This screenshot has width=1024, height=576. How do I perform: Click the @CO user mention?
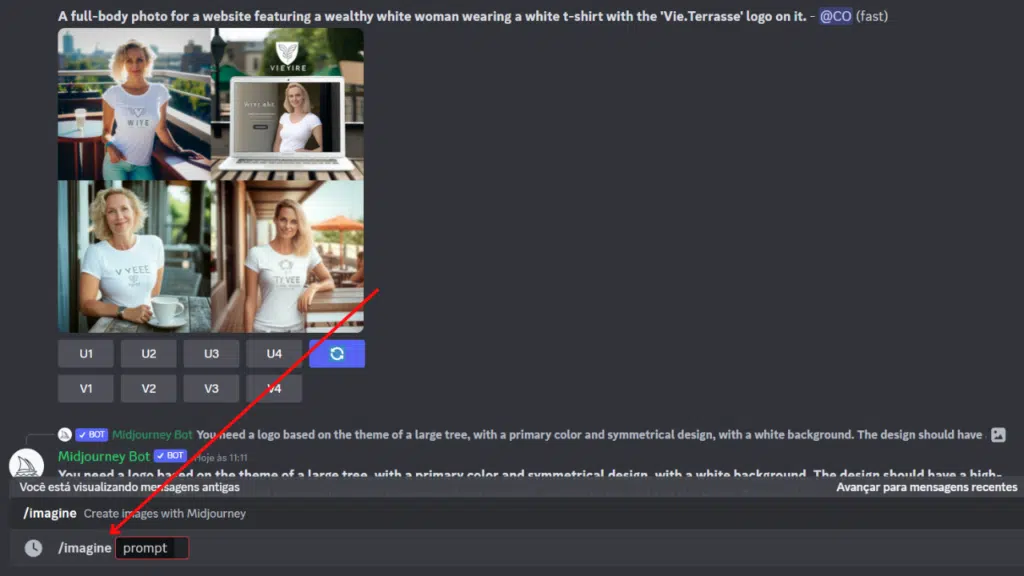[x=836, y=16]
